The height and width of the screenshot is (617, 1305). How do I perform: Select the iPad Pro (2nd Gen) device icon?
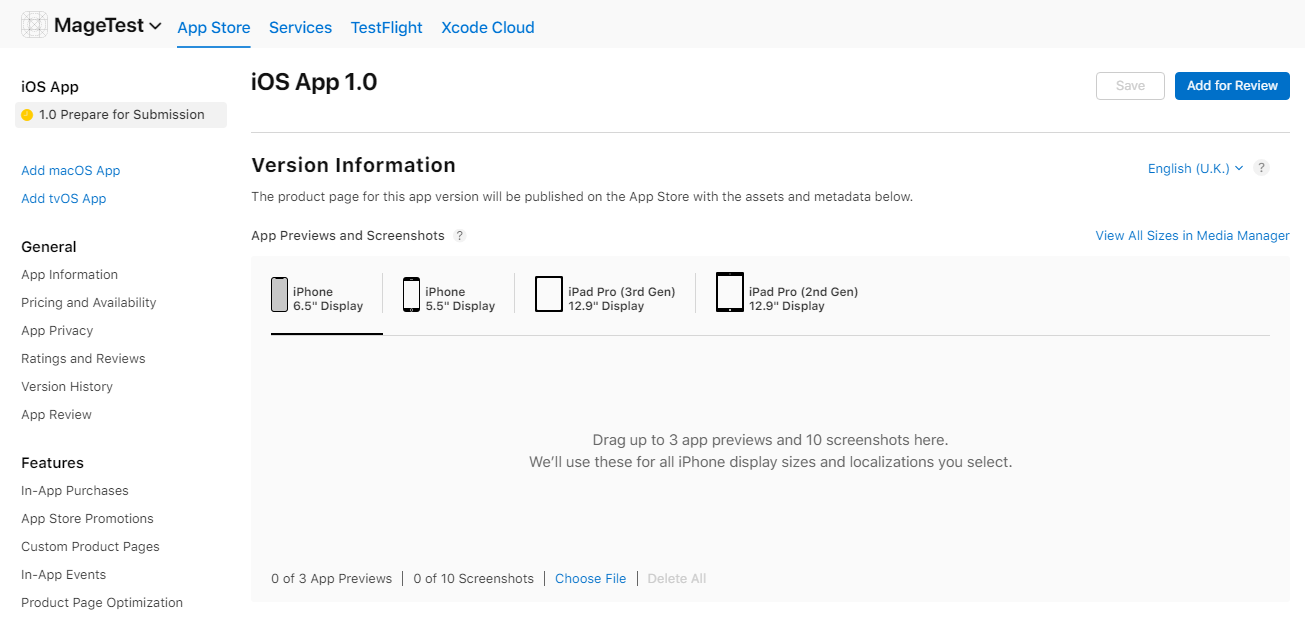click(x=729, y=292)
